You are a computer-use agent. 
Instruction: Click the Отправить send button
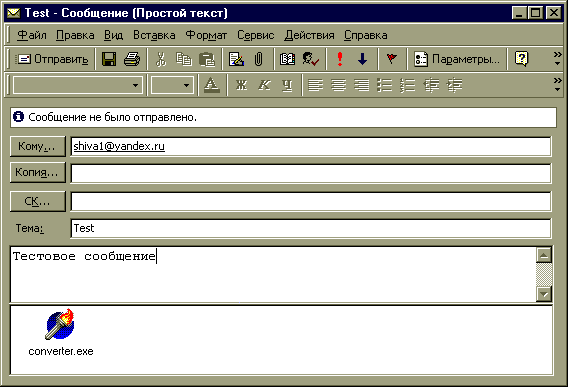[x=52, y=59]
